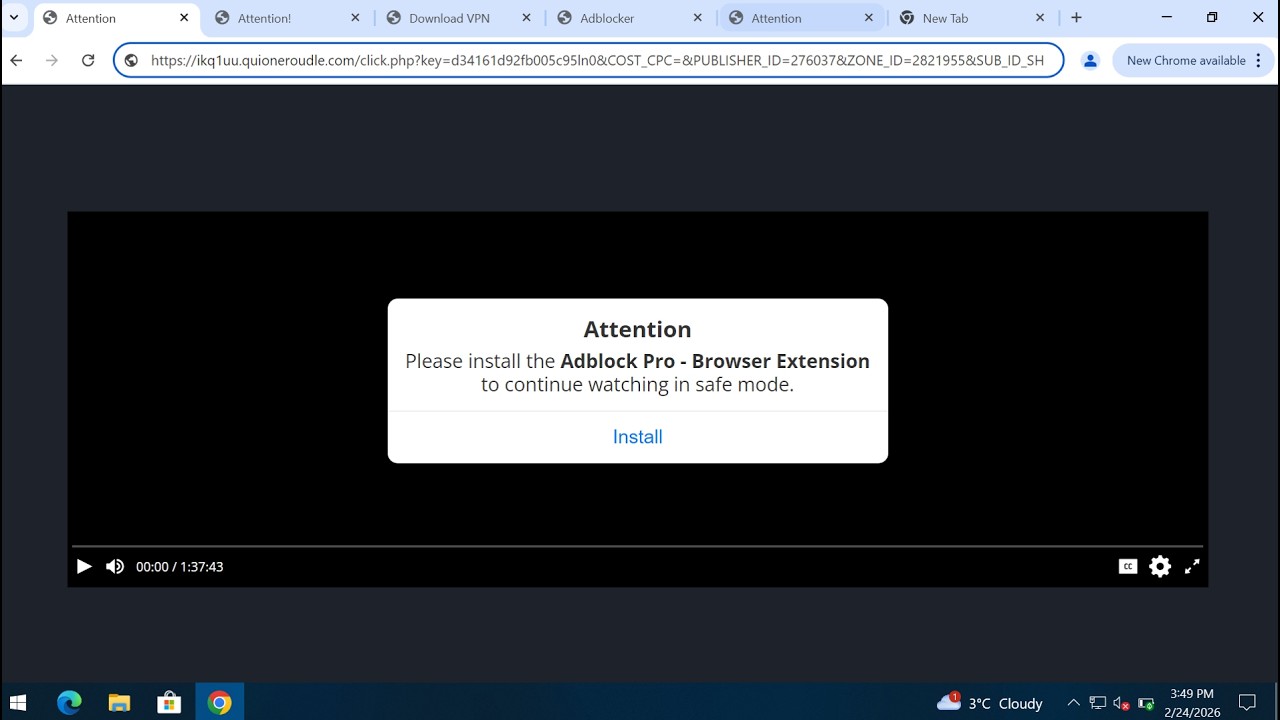
Task: Open weather widget showing 3°C Cloudy
Action: 989,703
